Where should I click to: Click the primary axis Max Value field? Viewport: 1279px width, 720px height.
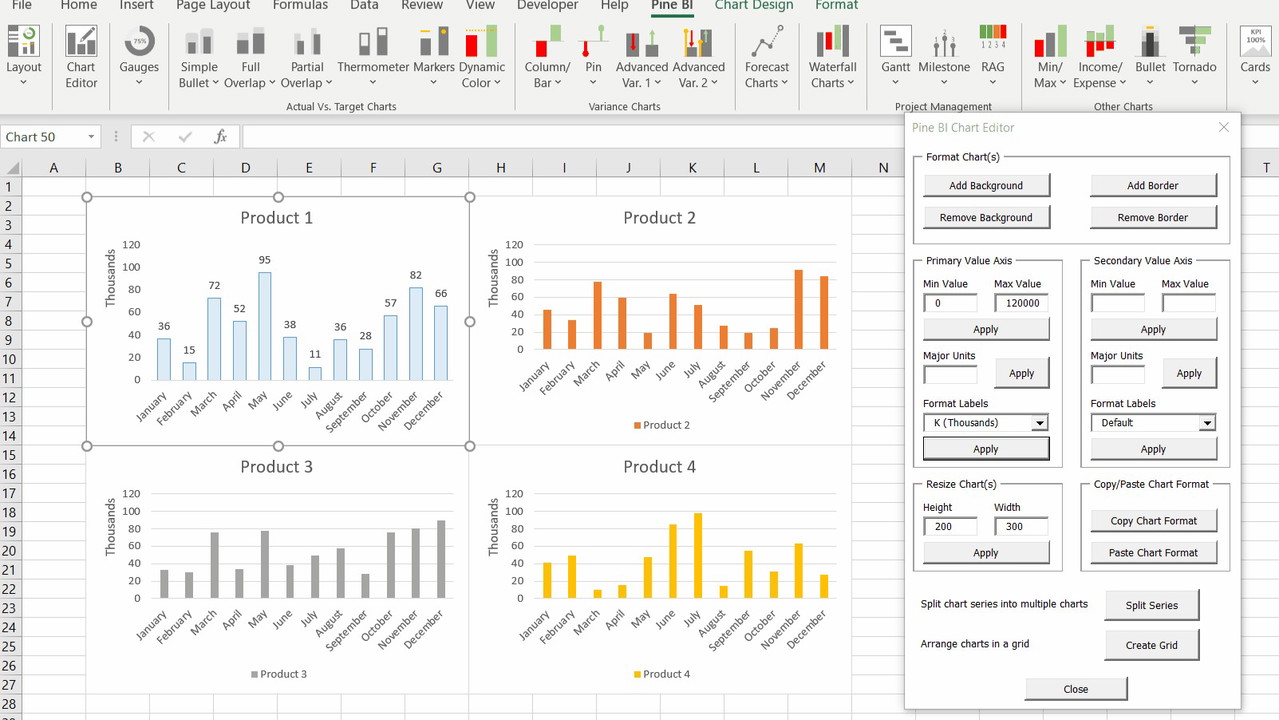coord(1021,303)
